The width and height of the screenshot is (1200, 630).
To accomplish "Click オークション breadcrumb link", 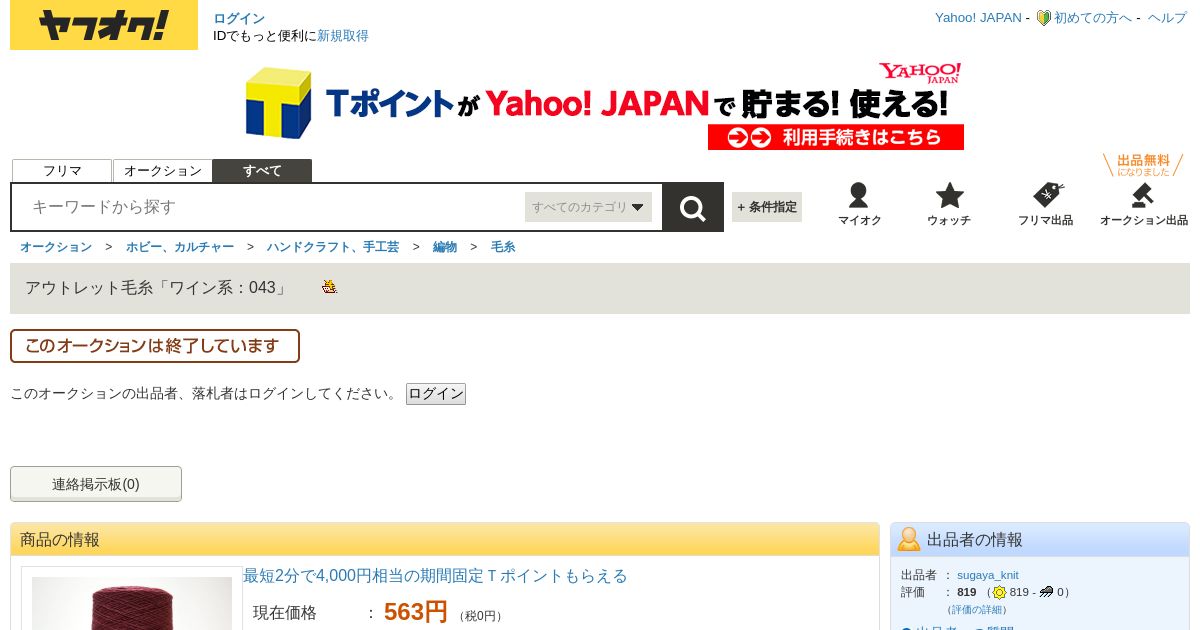I will tap(56, 247).
